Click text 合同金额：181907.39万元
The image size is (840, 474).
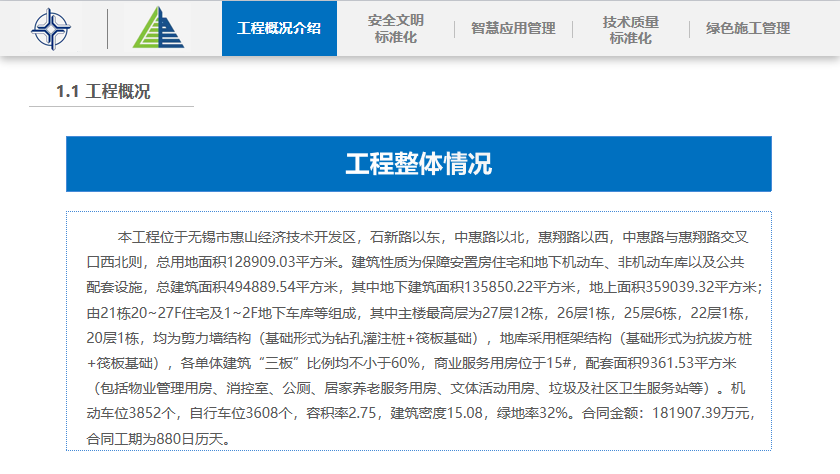[x=665, y=413]
